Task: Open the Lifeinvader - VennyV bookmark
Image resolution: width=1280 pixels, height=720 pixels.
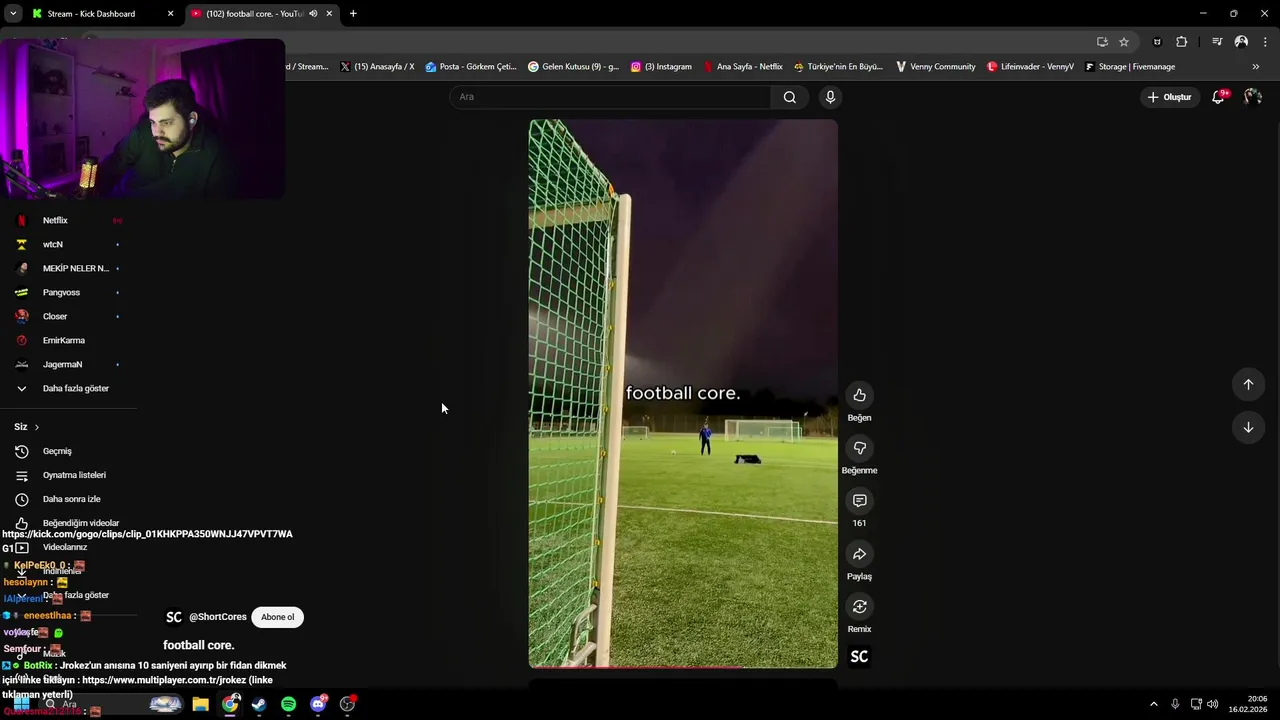Action: [x=1030, y=67]
